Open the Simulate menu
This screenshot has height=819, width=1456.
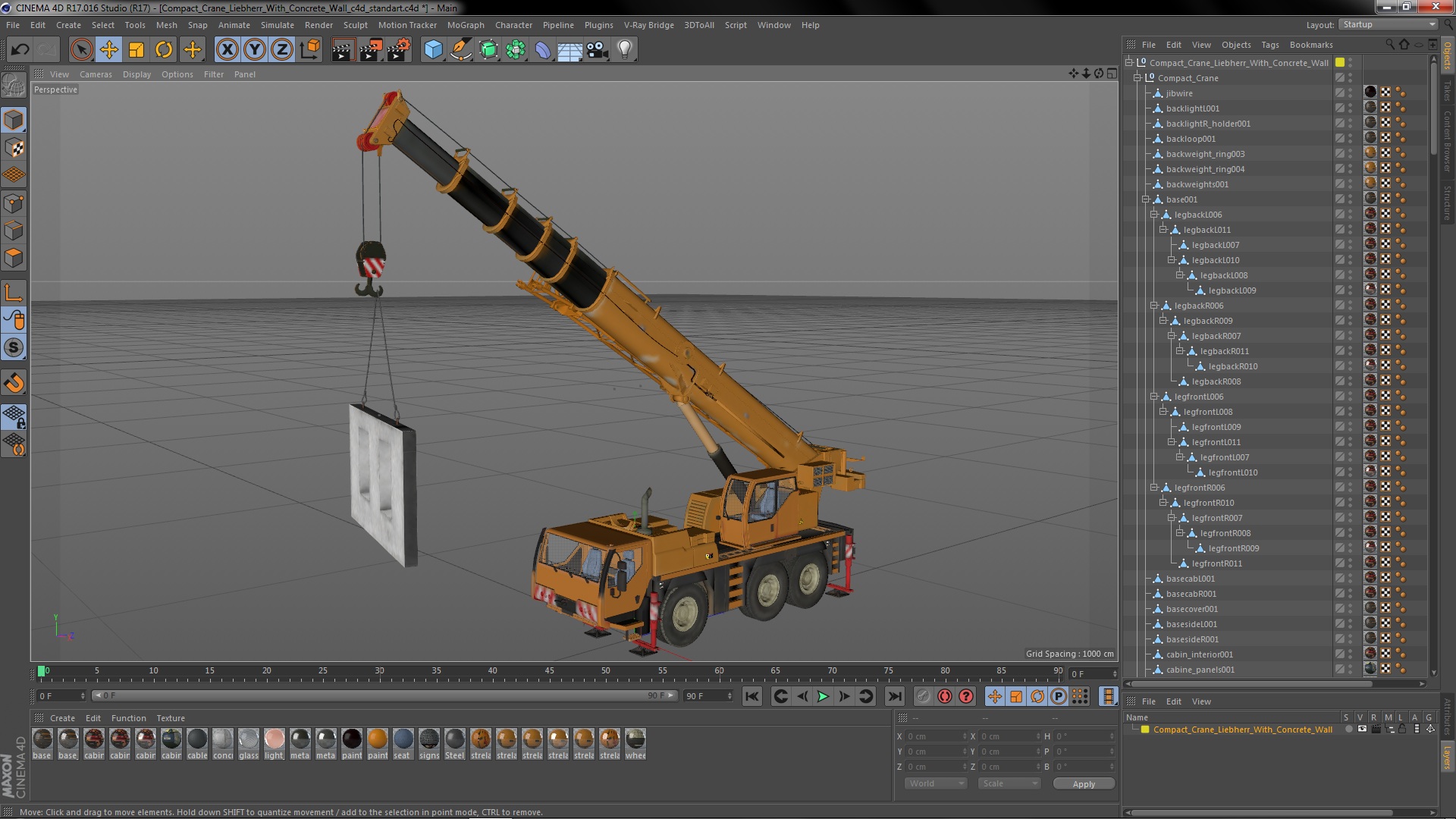pos(278,25)
